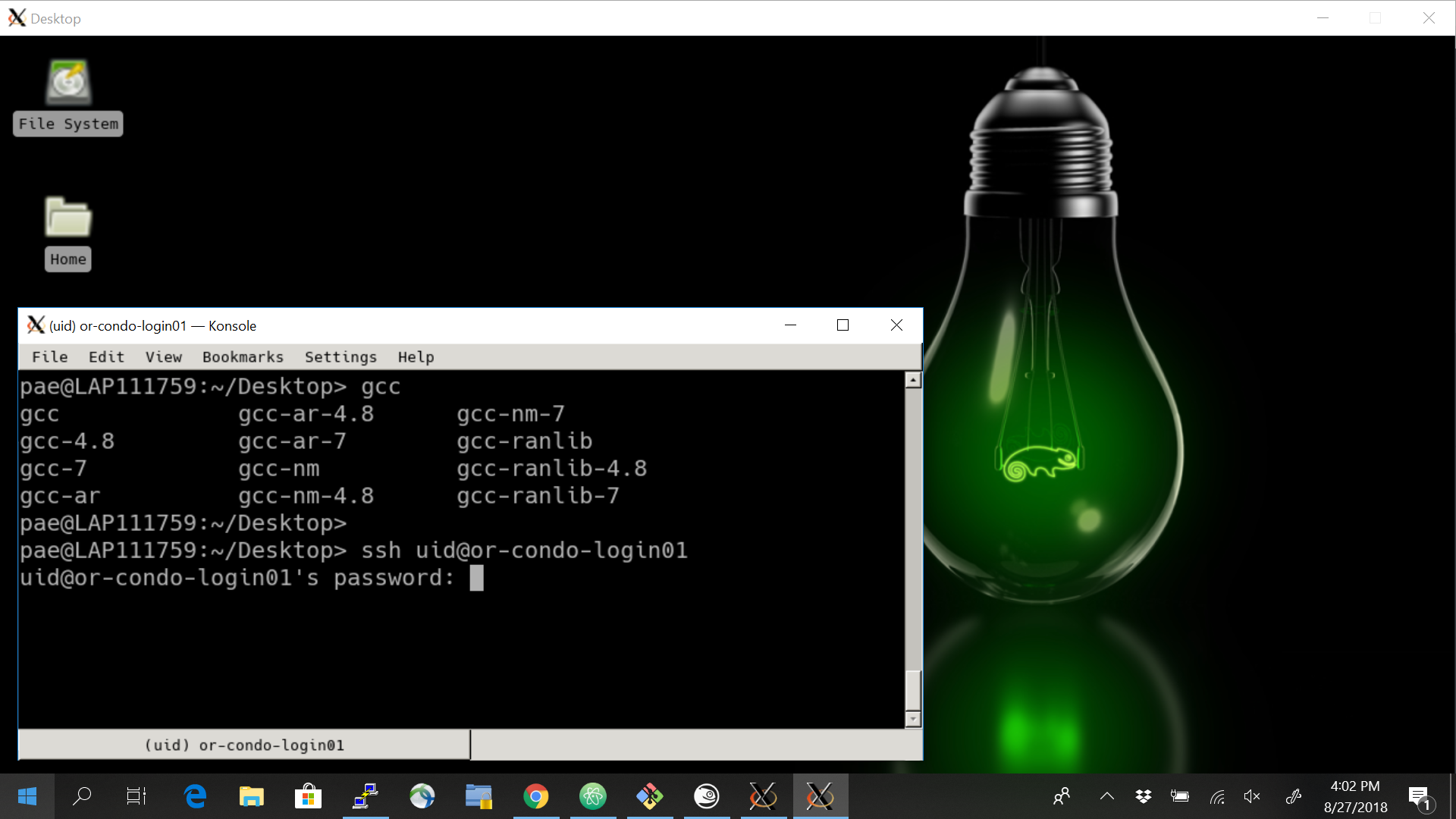Open the Help menu in Konsole
1456x819 pixels.
416,356
